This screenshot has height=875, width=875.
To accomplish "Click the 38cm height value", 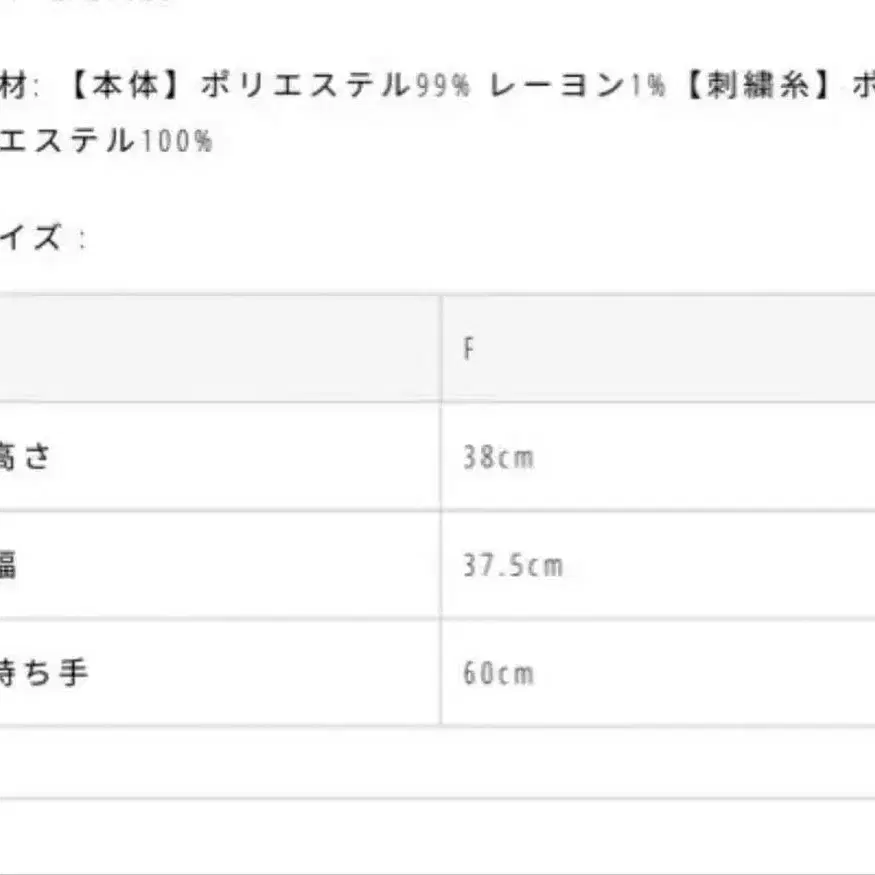I will pos(498,458).
